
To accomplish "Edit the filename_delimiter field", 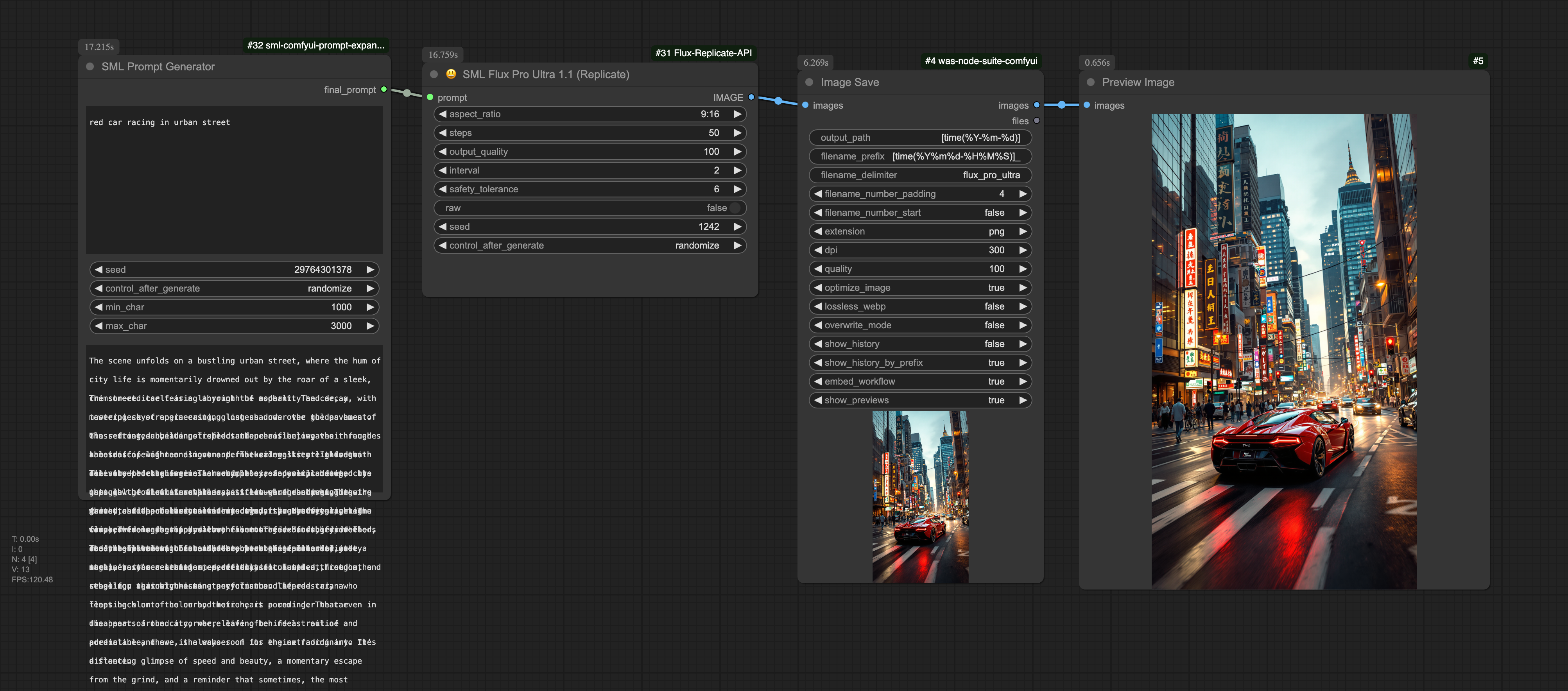I will point(920,175).
